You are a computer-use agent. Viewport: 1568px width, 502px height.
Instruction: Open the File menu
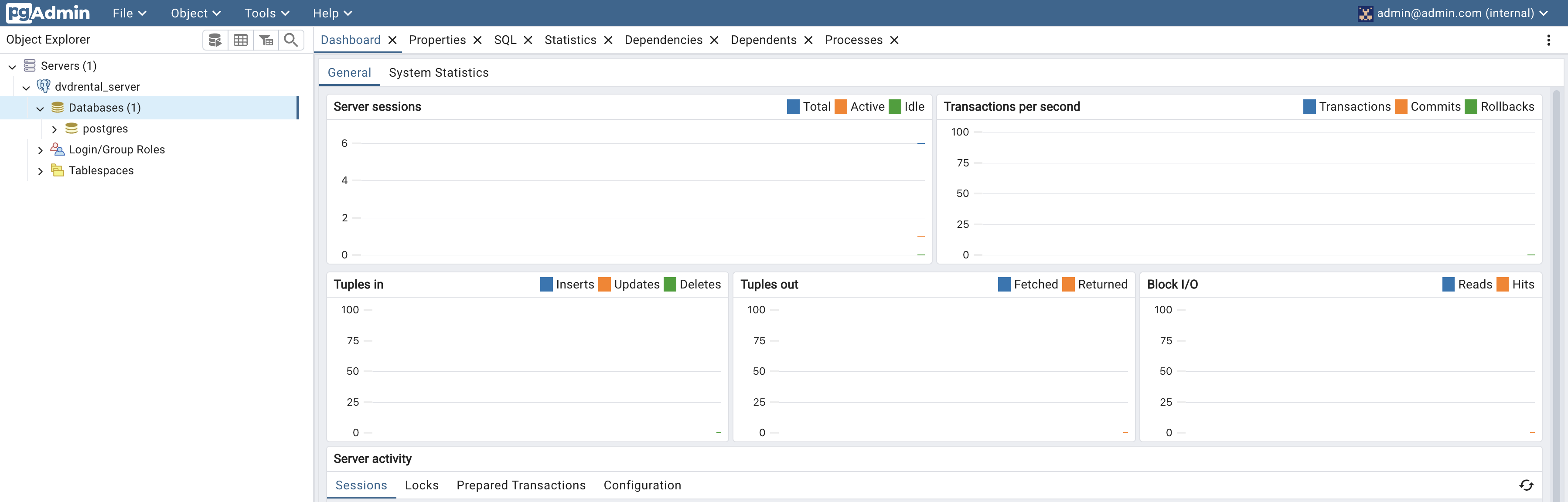click(129, 14)
